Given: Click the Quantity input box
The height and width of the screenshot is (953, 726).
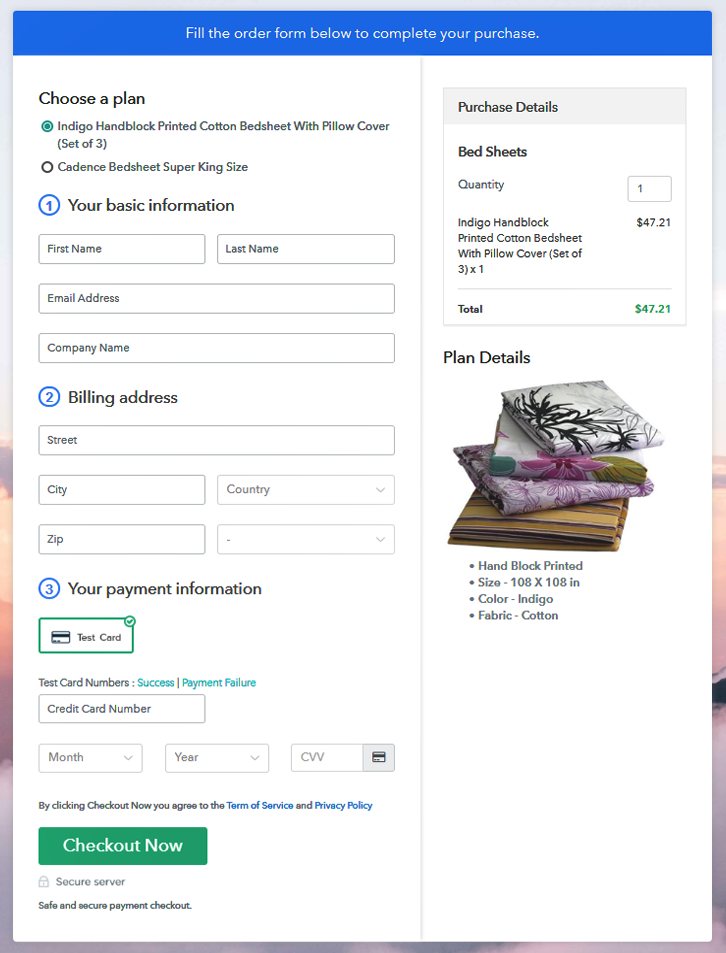Looking at the screenshot, I should pyautogui.click(x=649, y=189).
